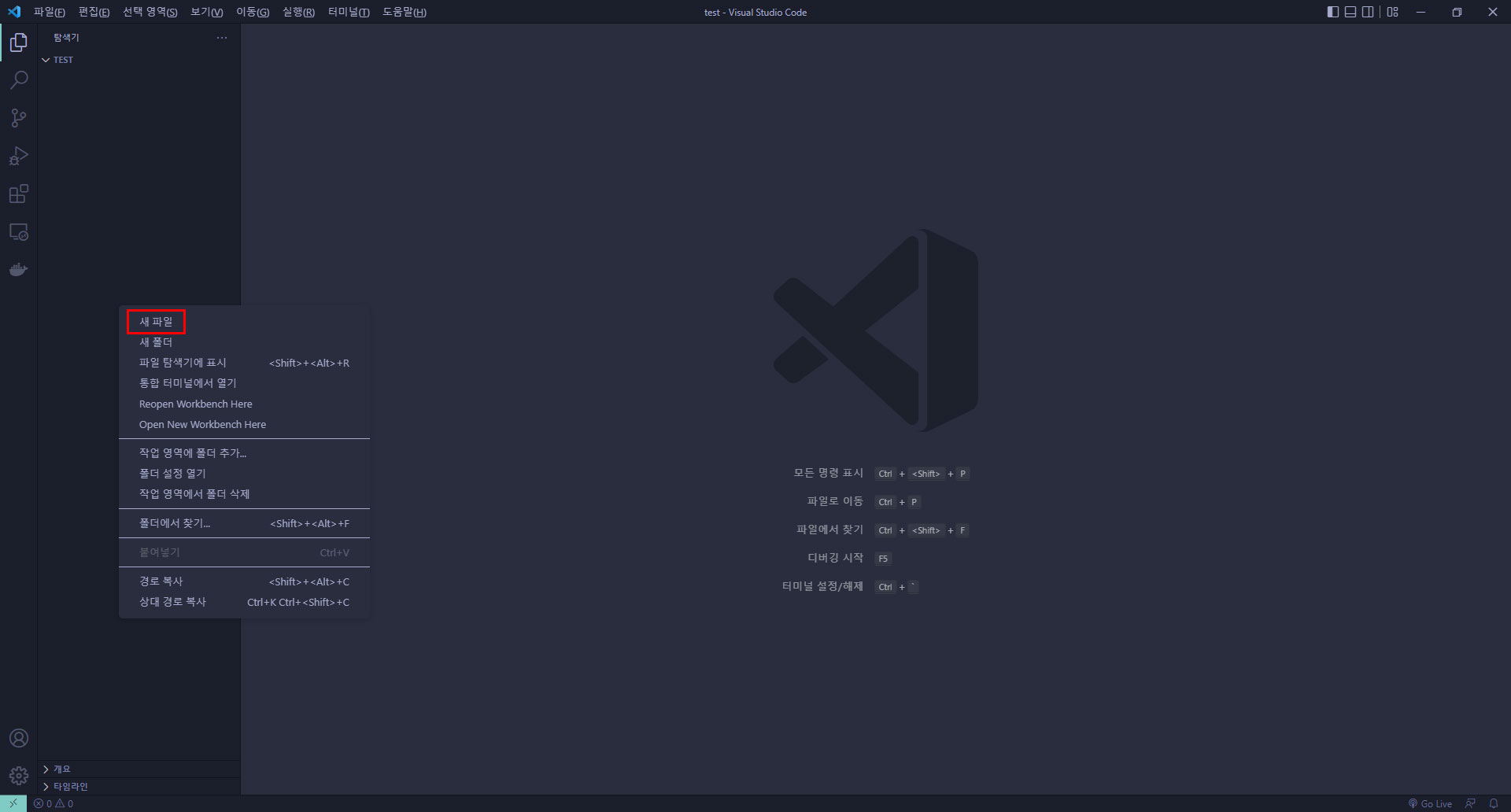
Task: Click the feedback icon in status bar
Action: [1470, 803]
